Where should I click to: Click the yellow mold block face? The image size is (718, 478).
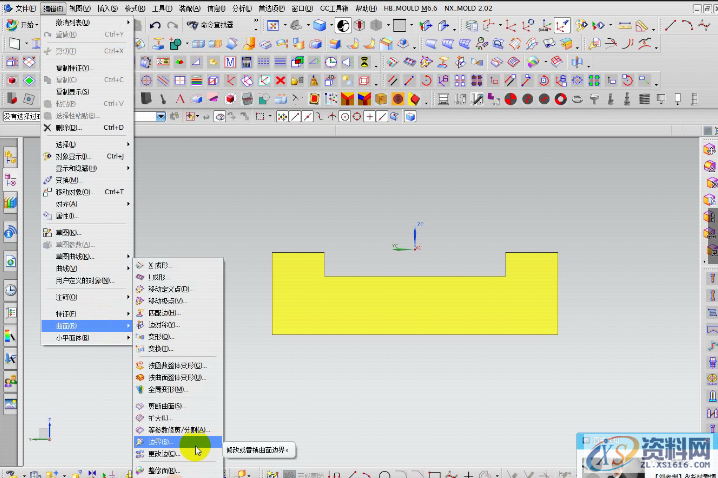point(415,305)
